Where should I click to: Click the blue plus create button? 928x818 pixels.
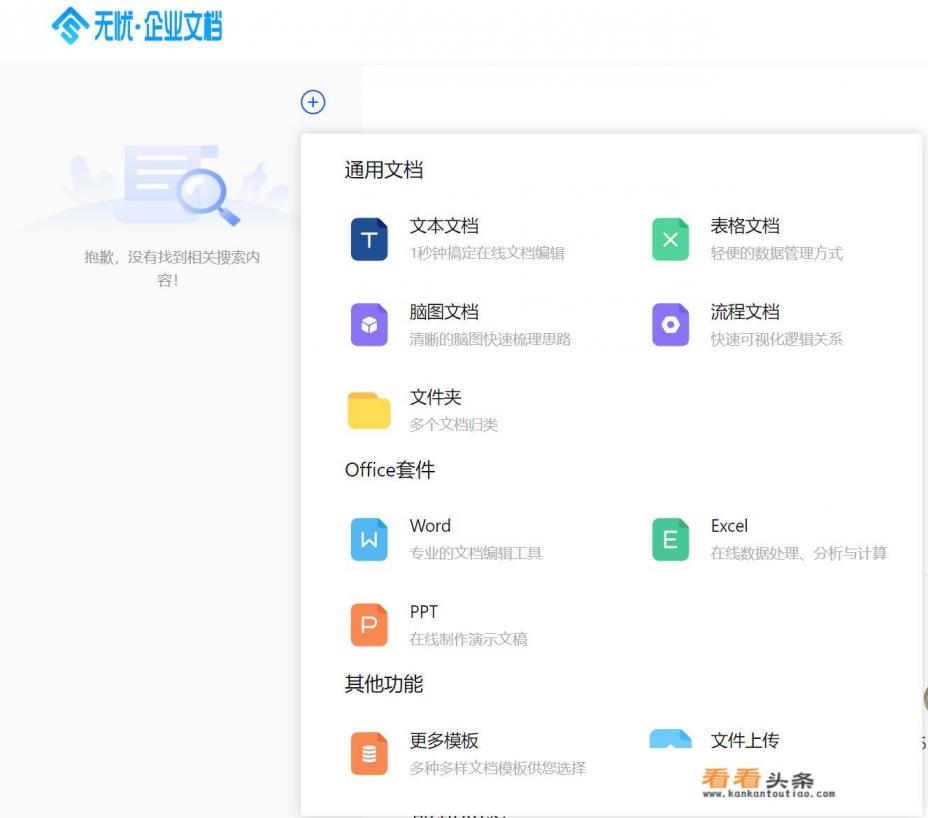(x=313, y=102)
